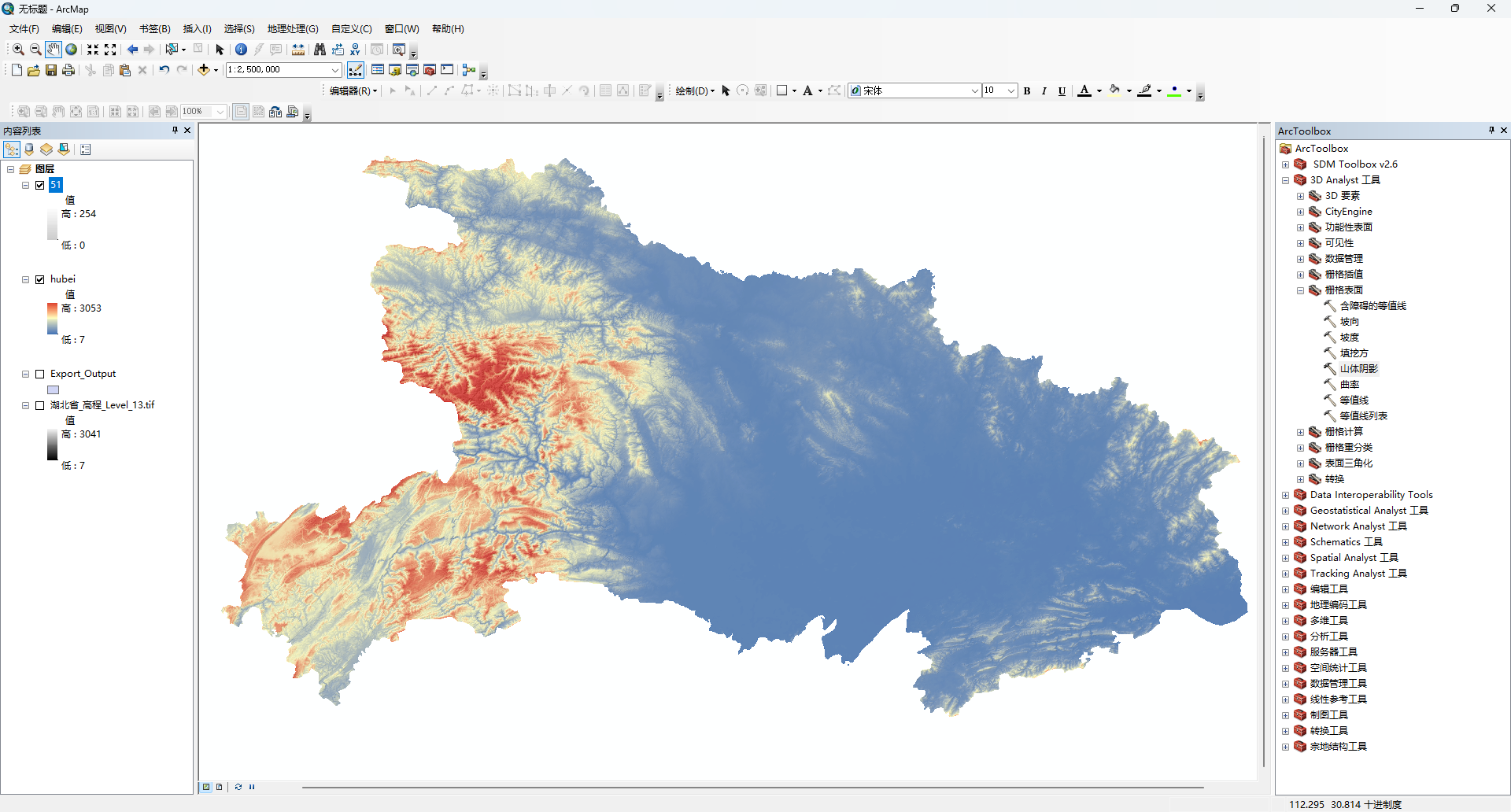Click the Fixed Zoom Out icon

tap(110, 50)
